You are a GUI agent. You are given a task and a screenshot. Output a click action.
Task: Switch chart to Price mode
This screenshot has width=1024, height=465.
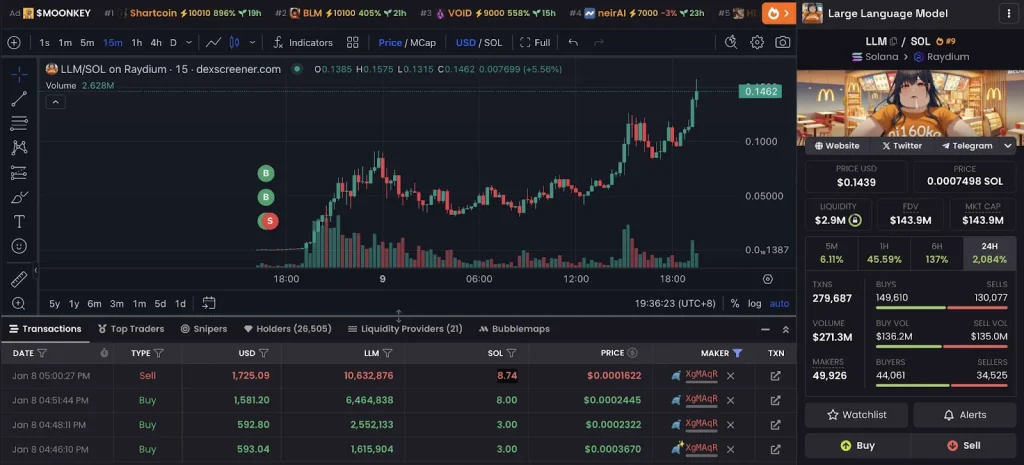click(390, 42)
